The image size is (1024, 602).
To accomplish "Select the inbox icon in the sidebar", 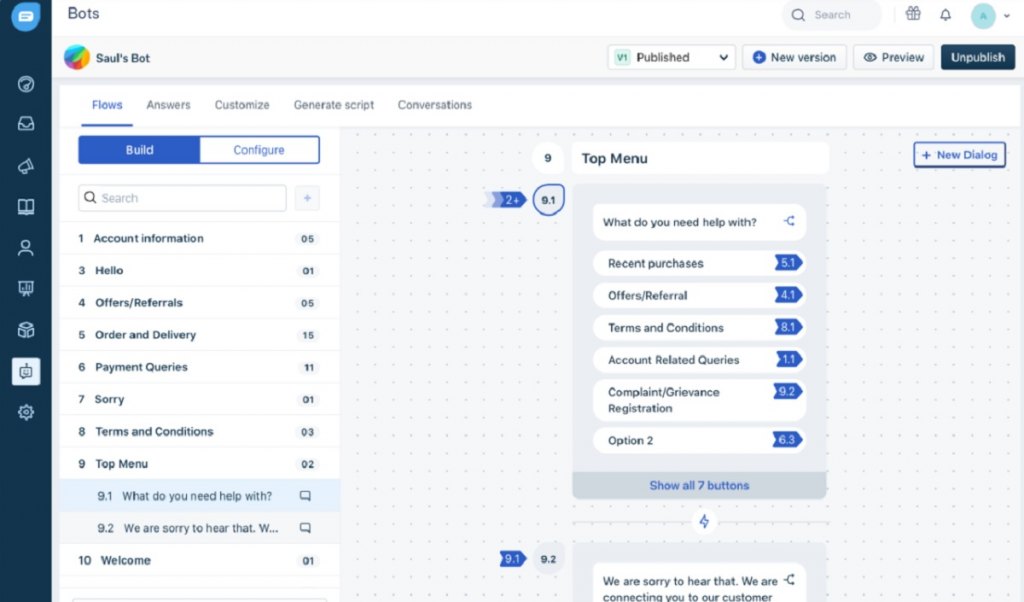I will point(25,124).
